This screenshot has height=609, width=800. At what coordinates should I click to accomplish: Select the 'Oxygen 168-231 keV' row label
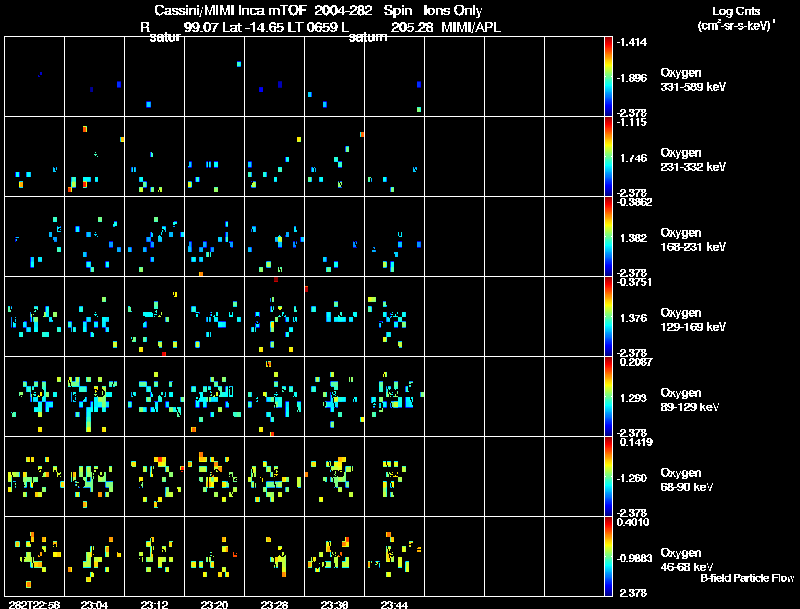coord(693,240)
